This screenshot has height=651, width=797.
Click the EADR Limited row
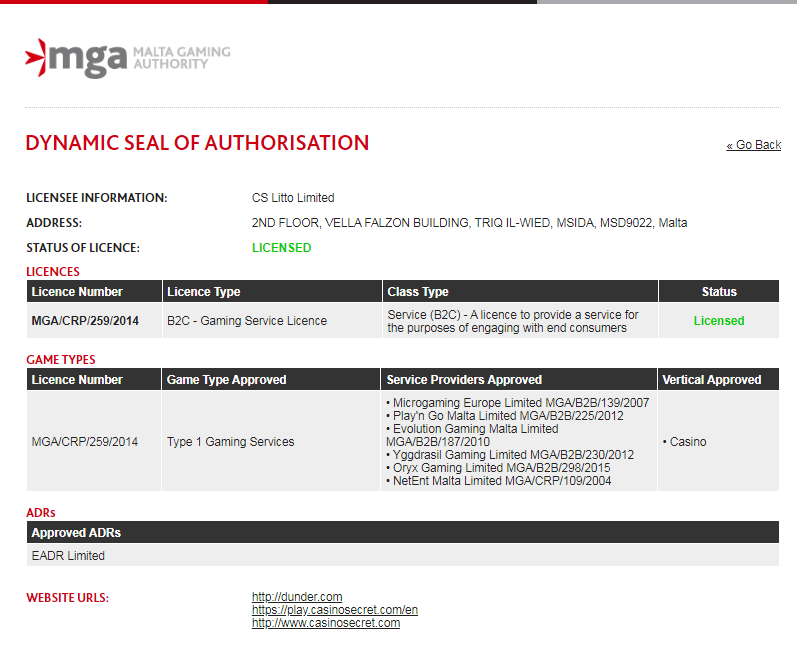(403, 555)
